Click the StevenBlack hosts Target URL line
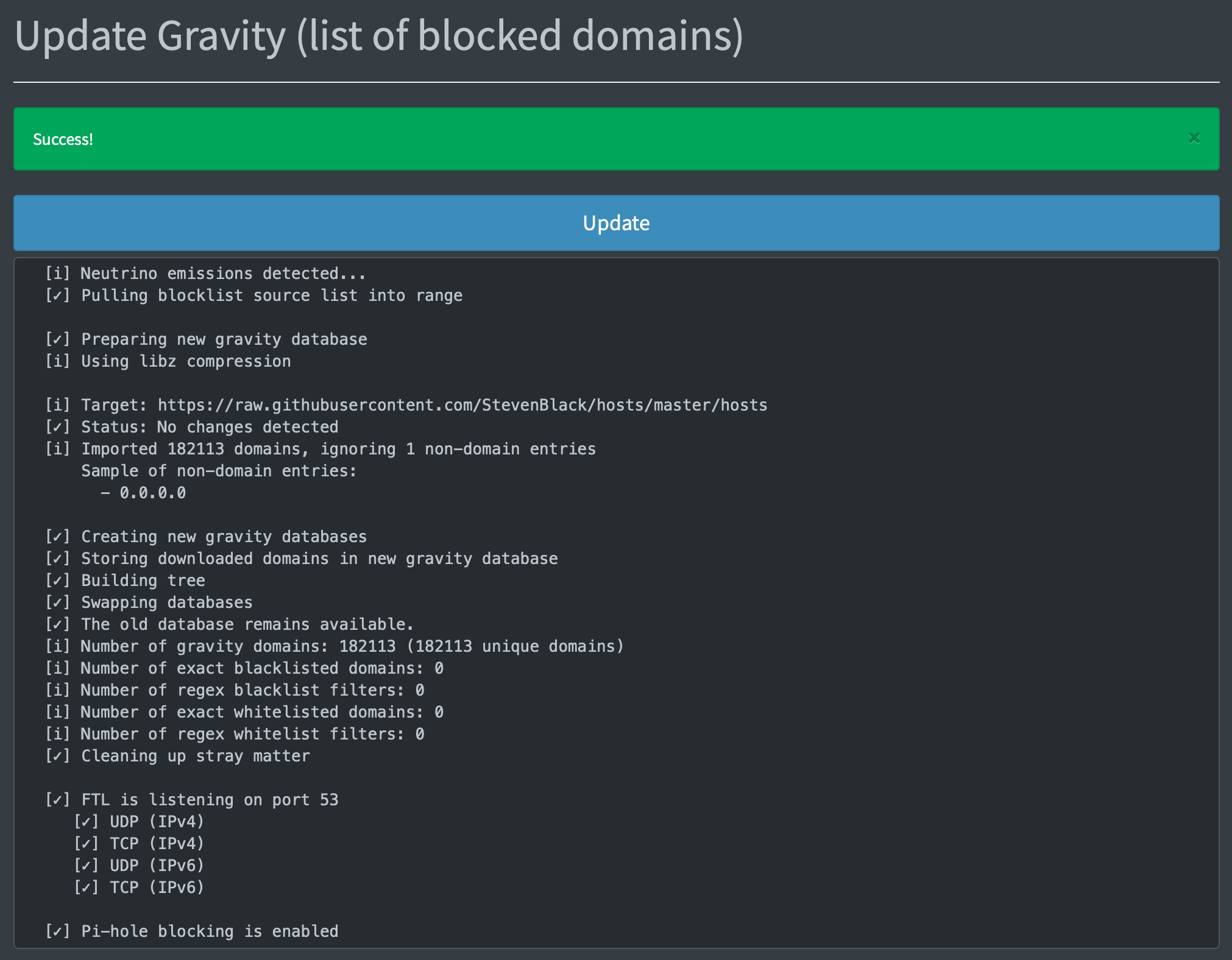1232x960 pixels. point(406,405)
